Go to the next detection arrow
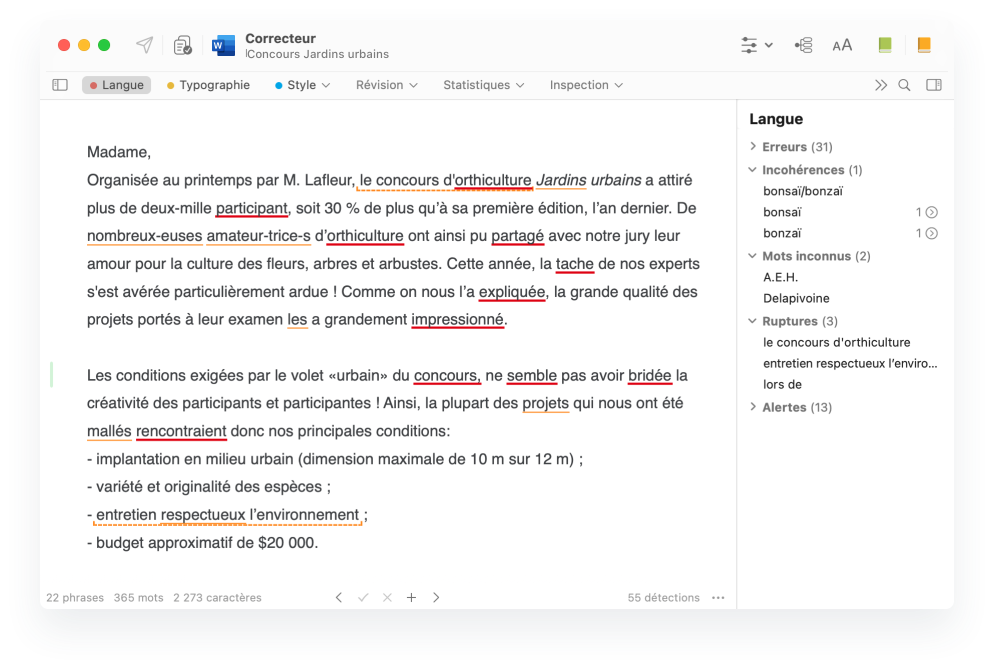The height and width of the screenshot is (669, 994). click(436, 598)
